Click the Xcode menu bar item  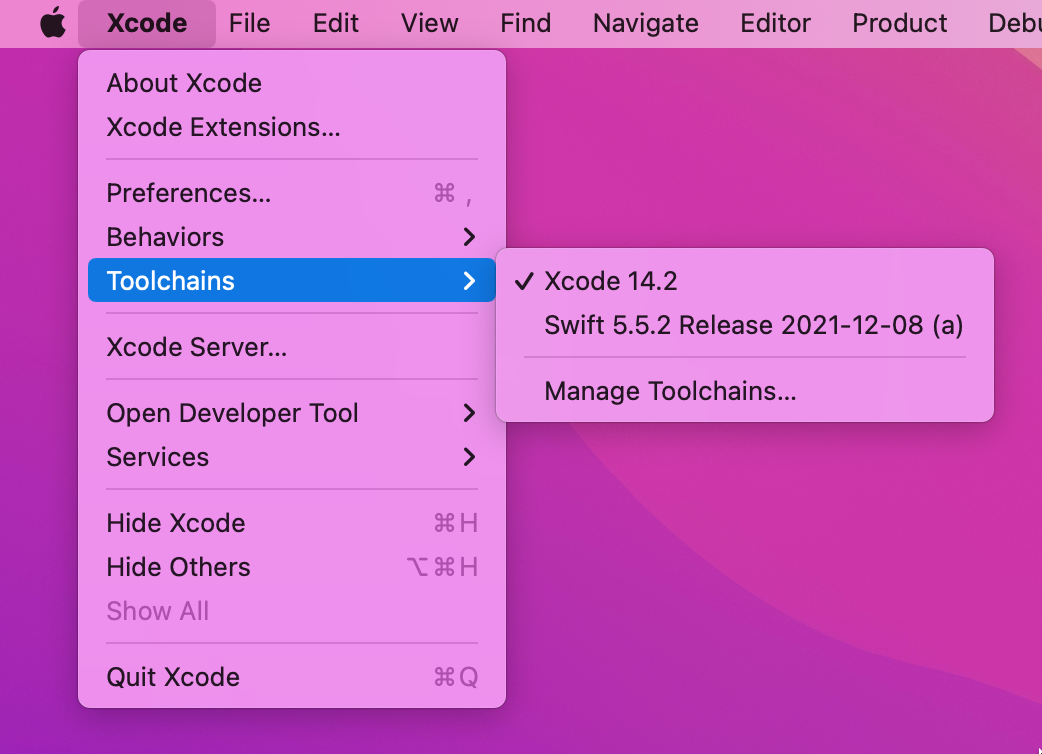pos(147,23)
